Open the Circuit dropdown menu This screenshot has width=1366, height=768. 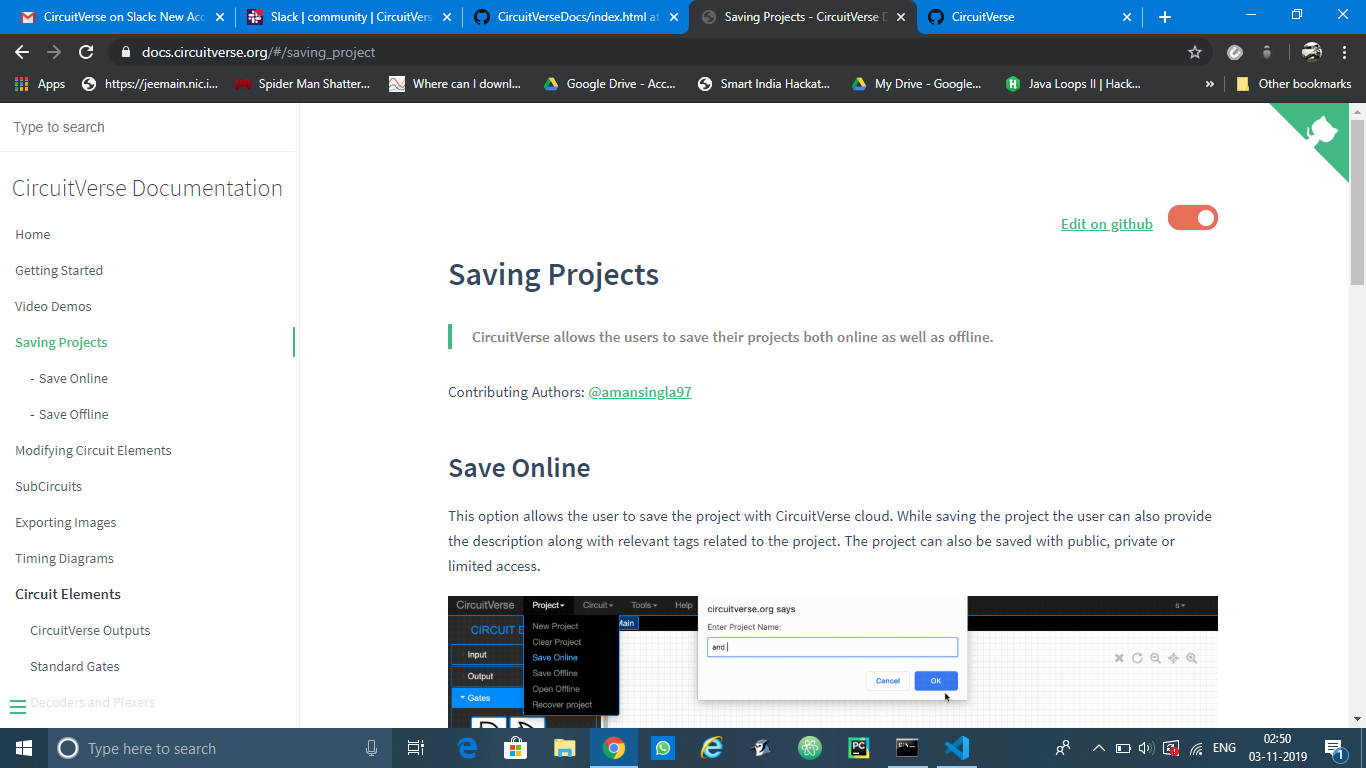click(597, 605)
